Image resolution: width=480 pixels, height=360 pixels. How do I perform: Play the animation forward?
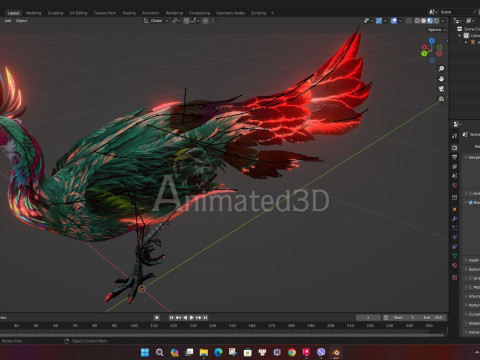[x=192, y=318]
